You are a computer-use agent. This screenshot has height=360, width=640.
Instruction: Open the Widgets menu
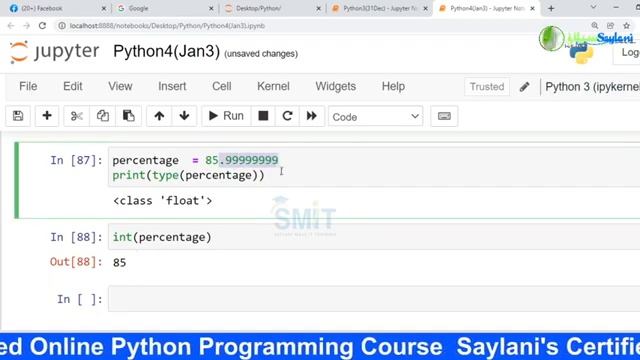(336, 87)
